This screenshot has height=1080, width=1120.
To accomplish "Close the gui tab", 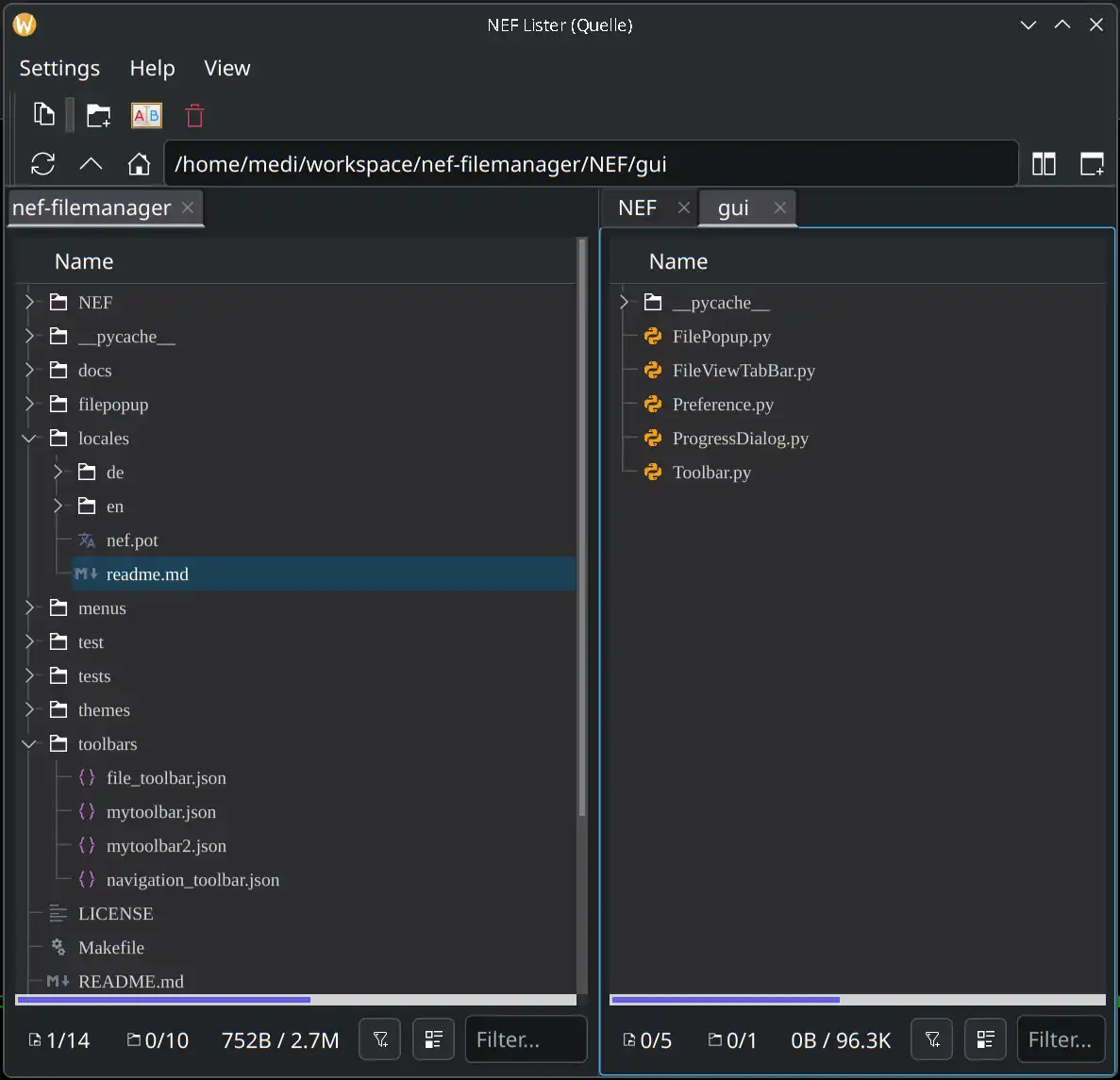I will pyautogui.click(x=779, y=208).
